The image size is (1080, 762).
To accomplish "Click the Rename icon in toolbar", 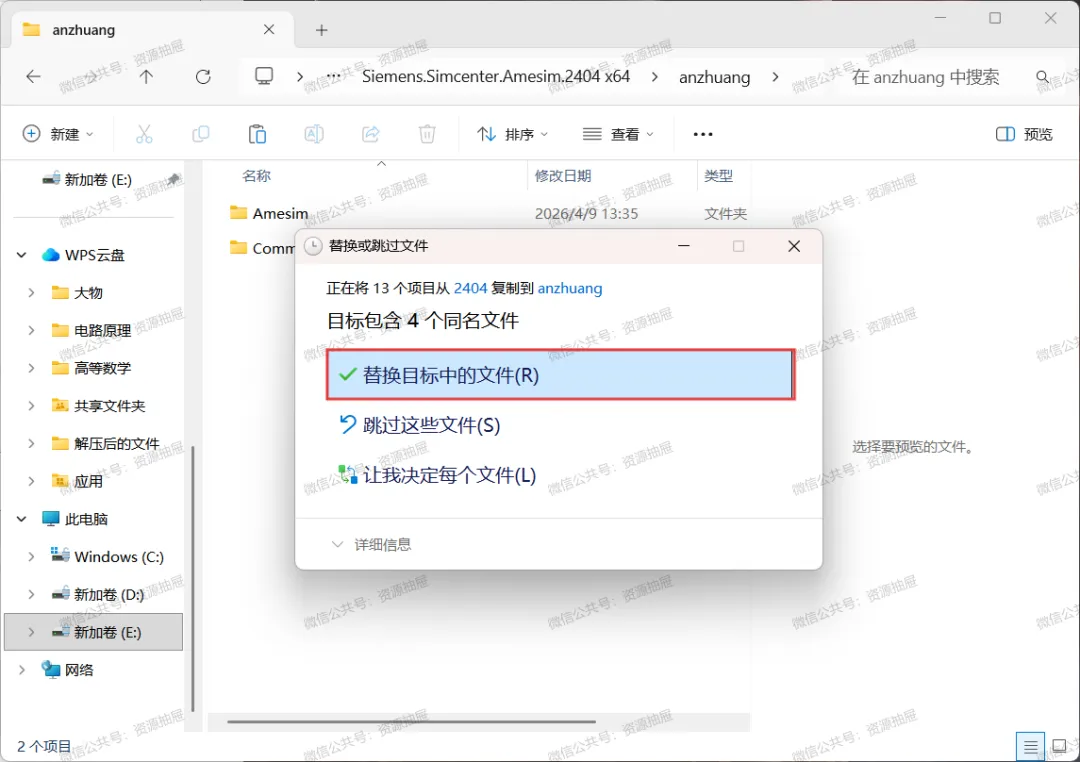I will [x=314, y=134].
